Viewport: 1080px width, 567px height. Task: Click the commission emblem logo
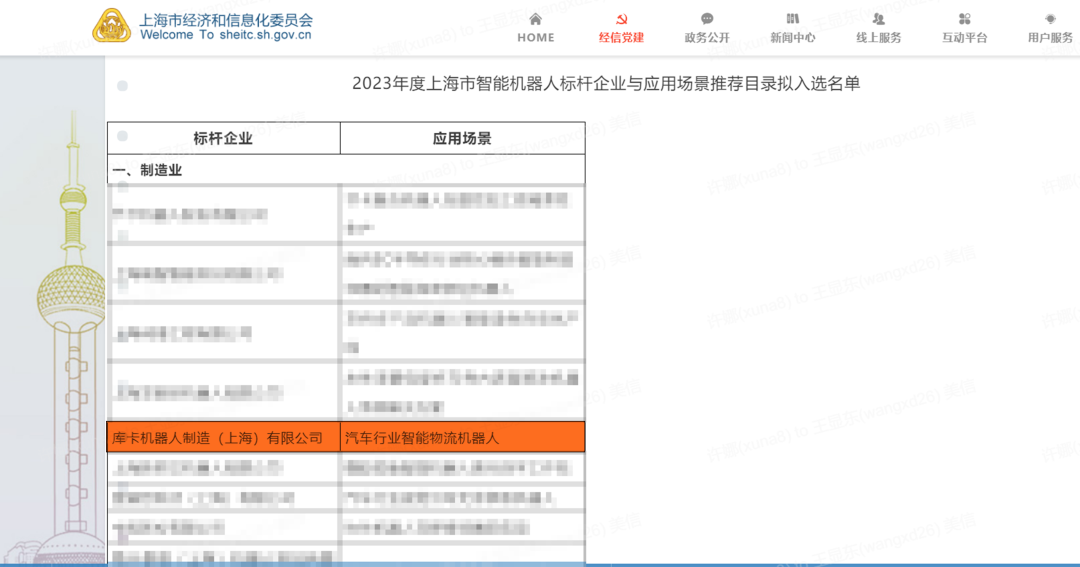[112, 26]
